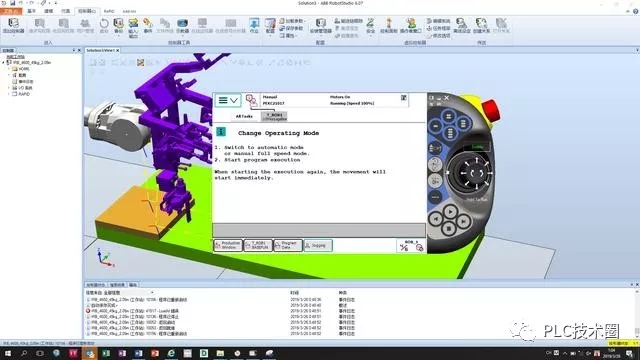Click the stop button on the virtual FlexPendant
Screen dimensions: 640x360
pos(449,229)
